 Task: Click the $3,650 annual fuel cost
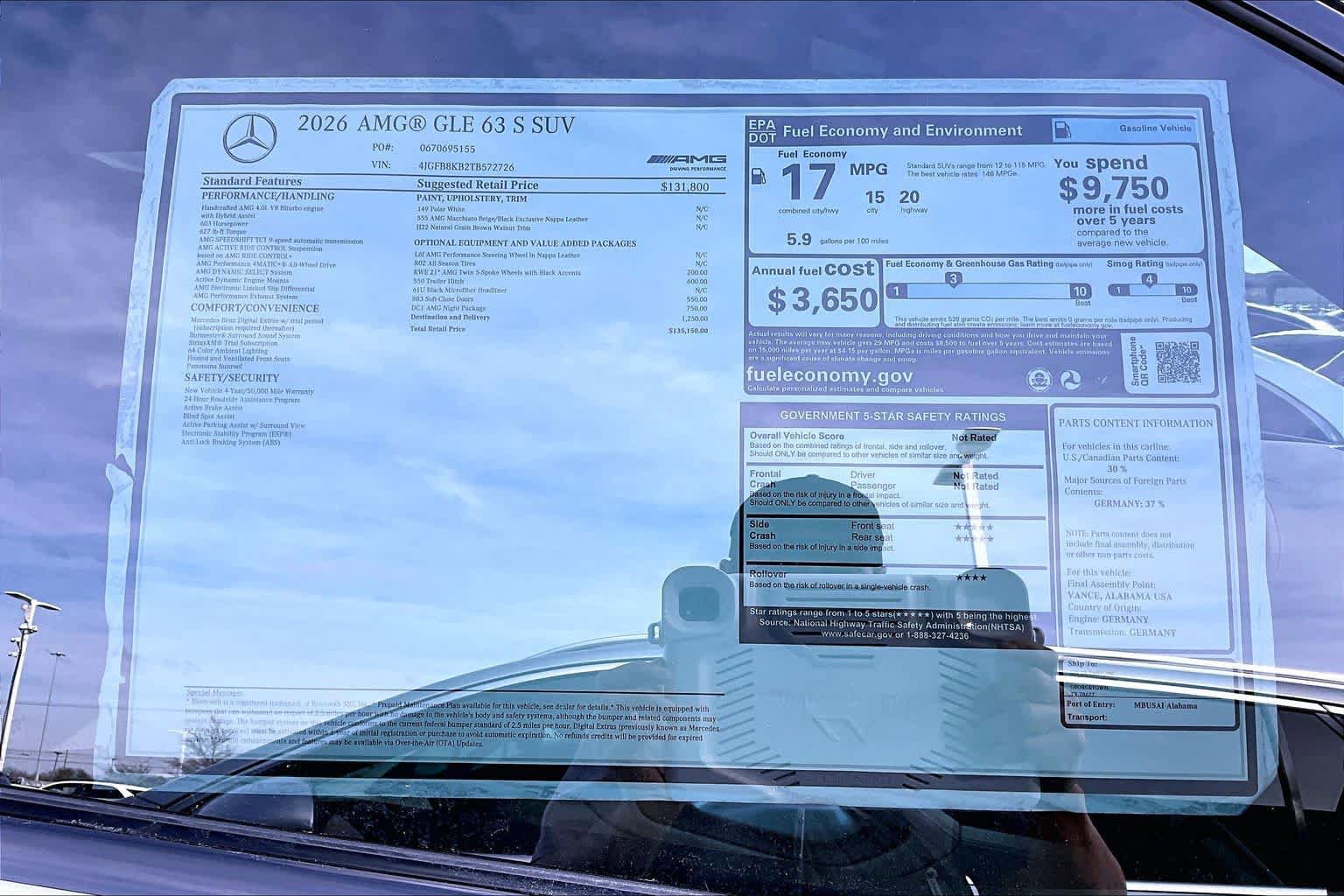[x=822, y=300]
